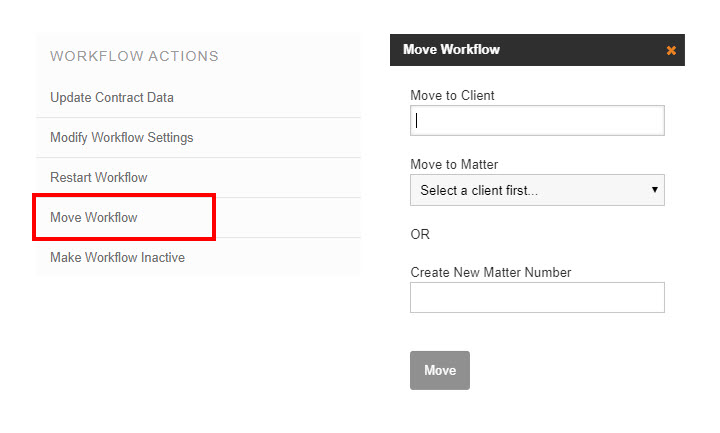Select Modify Workflow Settings

pyautogui.click(x=122, y=138)
